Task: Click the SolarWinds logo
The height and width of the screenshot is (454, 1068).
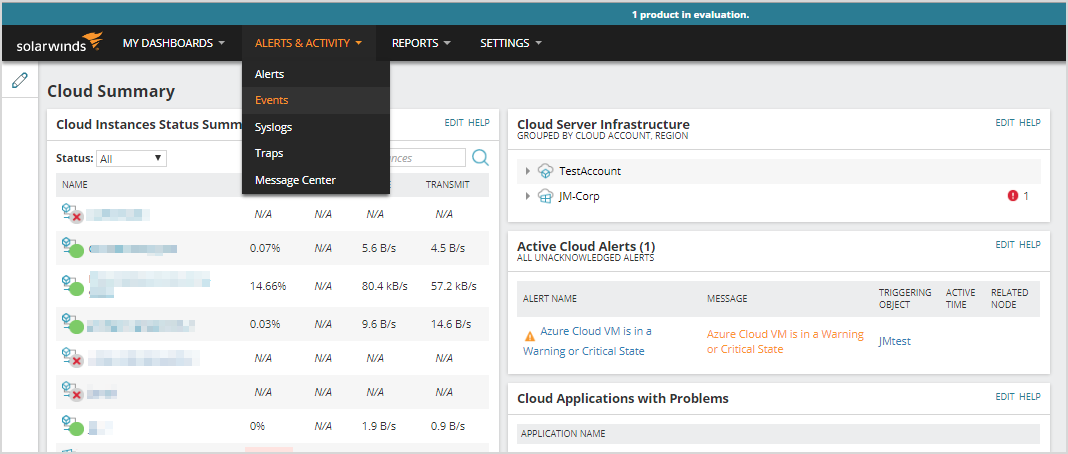Action: coord(59,43)
